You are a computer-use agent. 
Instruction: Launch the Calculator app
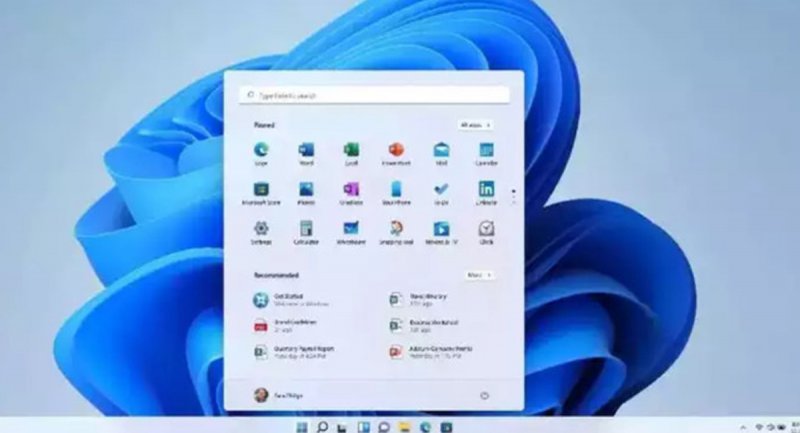pos(306,233)
